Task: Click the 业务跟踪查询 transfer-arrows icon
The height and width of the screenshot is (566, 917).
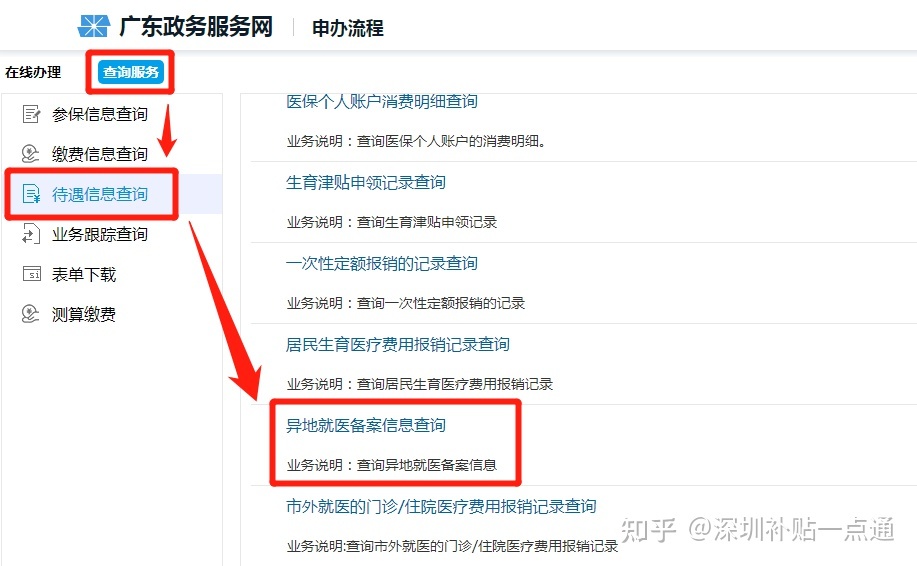Action: click(x=31, y=234)
